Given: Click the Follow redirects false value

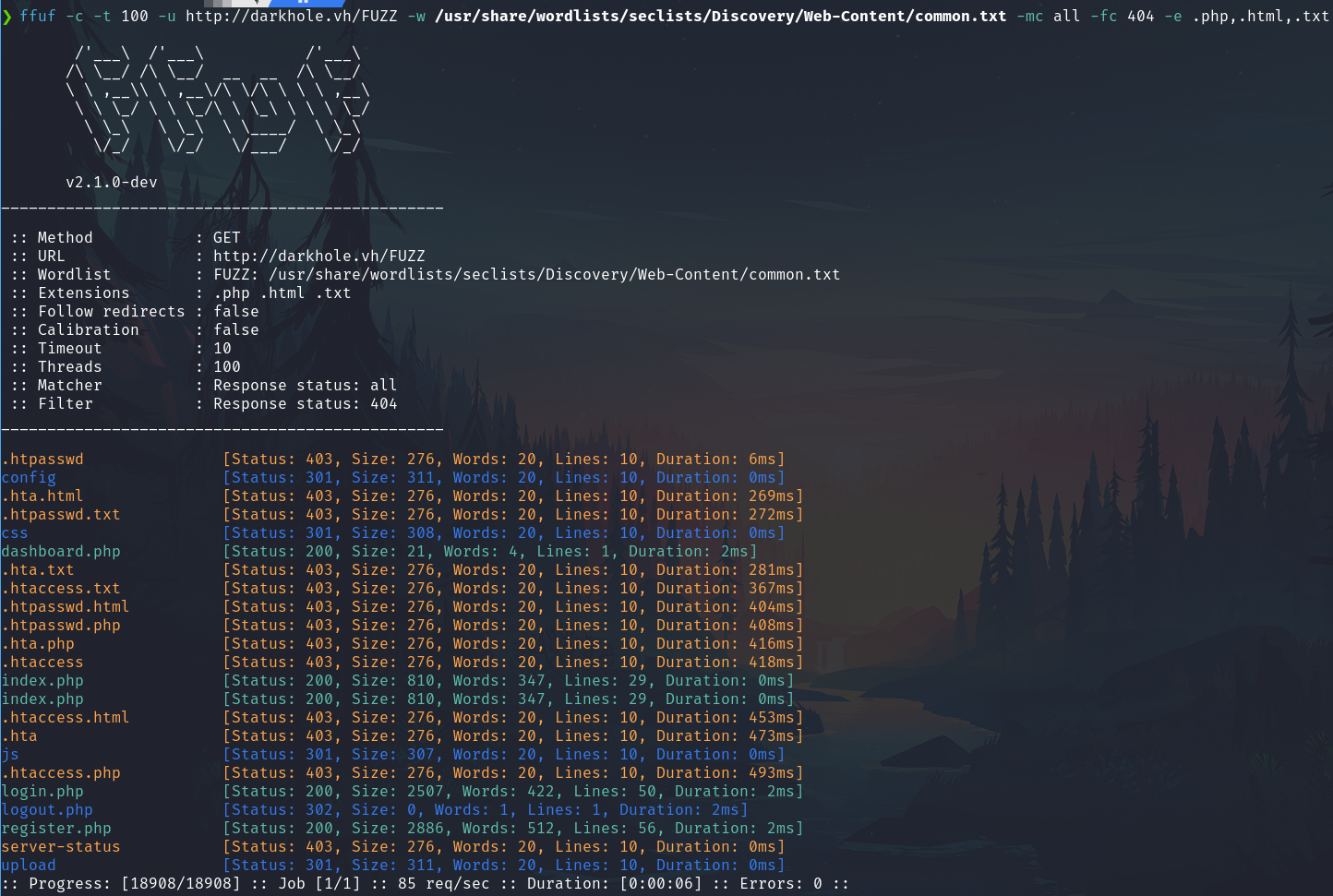Looking at the screenshot, I should (236, 312).
